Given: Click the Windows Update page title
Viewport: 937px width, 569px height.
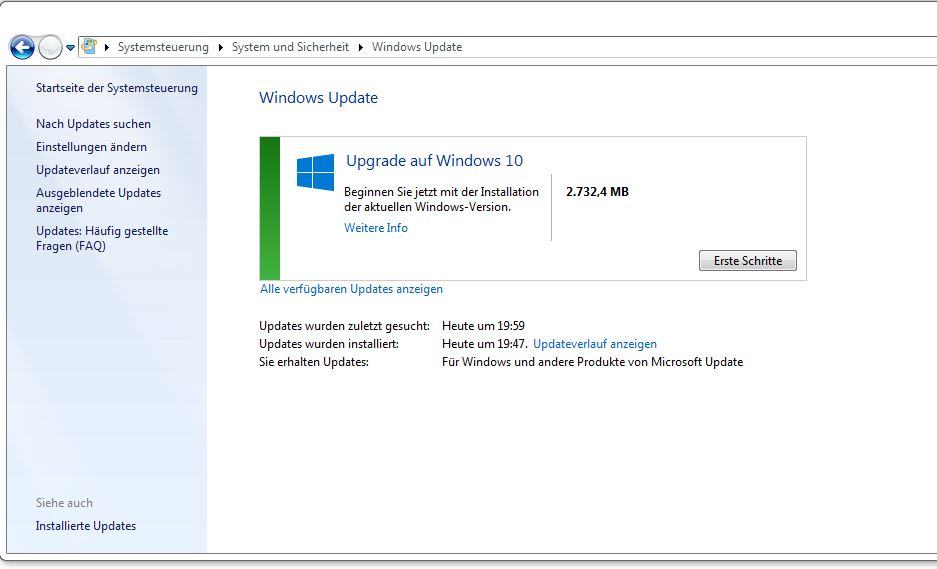Looking at the screenshot, I should click(319, 97).
